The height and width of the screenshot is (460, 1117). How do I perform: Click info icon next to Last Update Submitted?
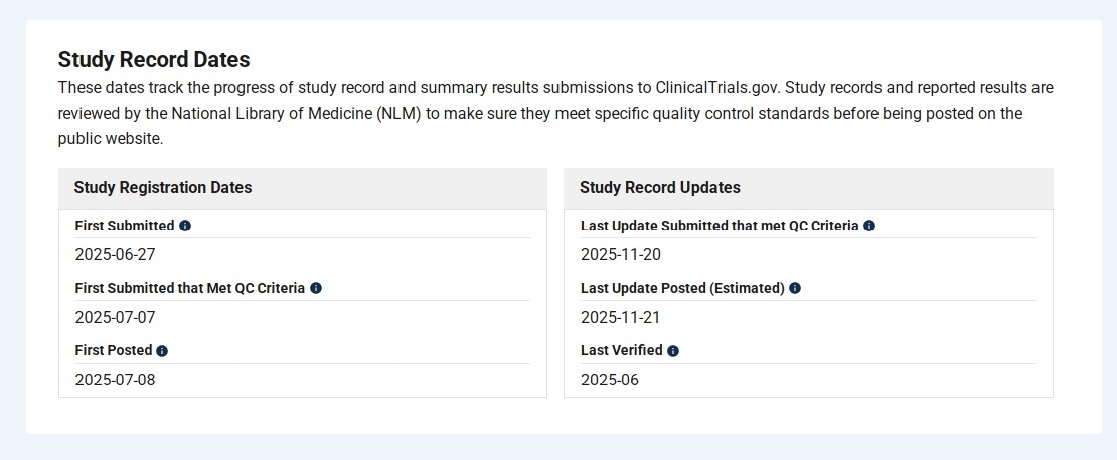[x=869, y=226]
